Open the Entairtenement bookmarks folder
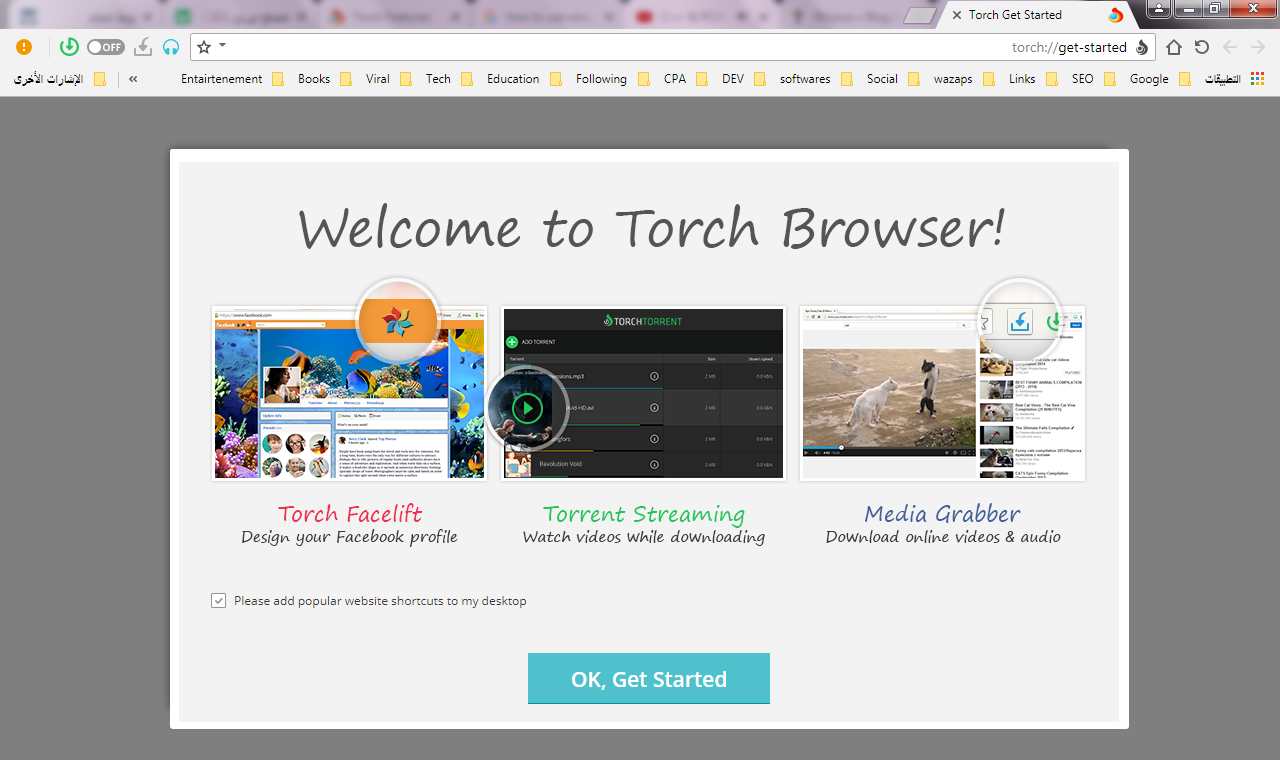 pyautogui.click(x=232, y=79)
